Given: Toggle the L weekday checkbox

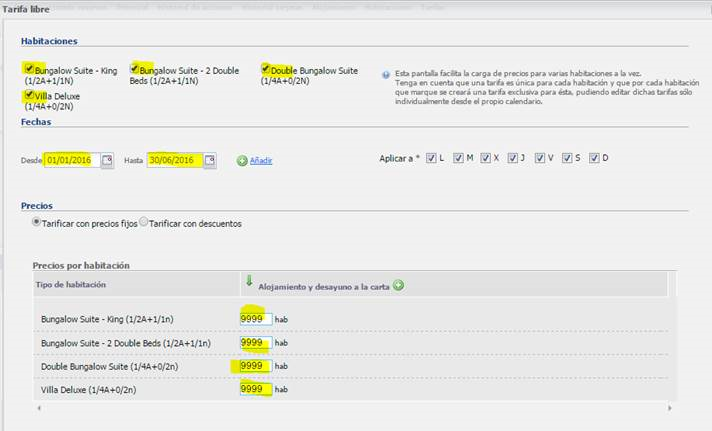Looking at the screenshot, I should [x=431, y=158].
